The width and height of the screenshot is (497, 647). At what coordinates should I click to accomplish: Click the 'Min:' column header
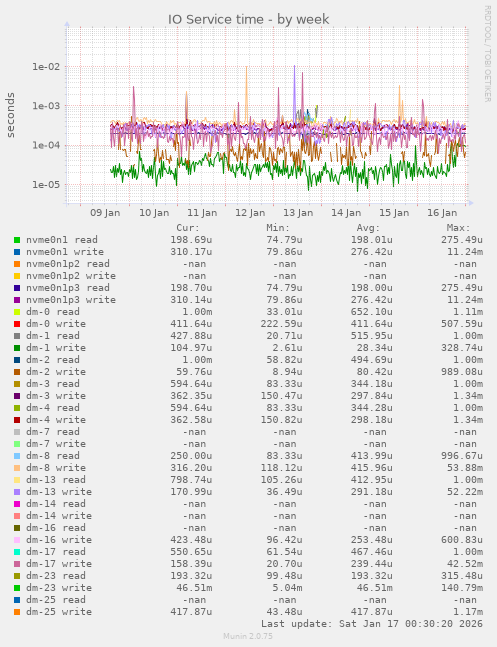pos(278,228)
